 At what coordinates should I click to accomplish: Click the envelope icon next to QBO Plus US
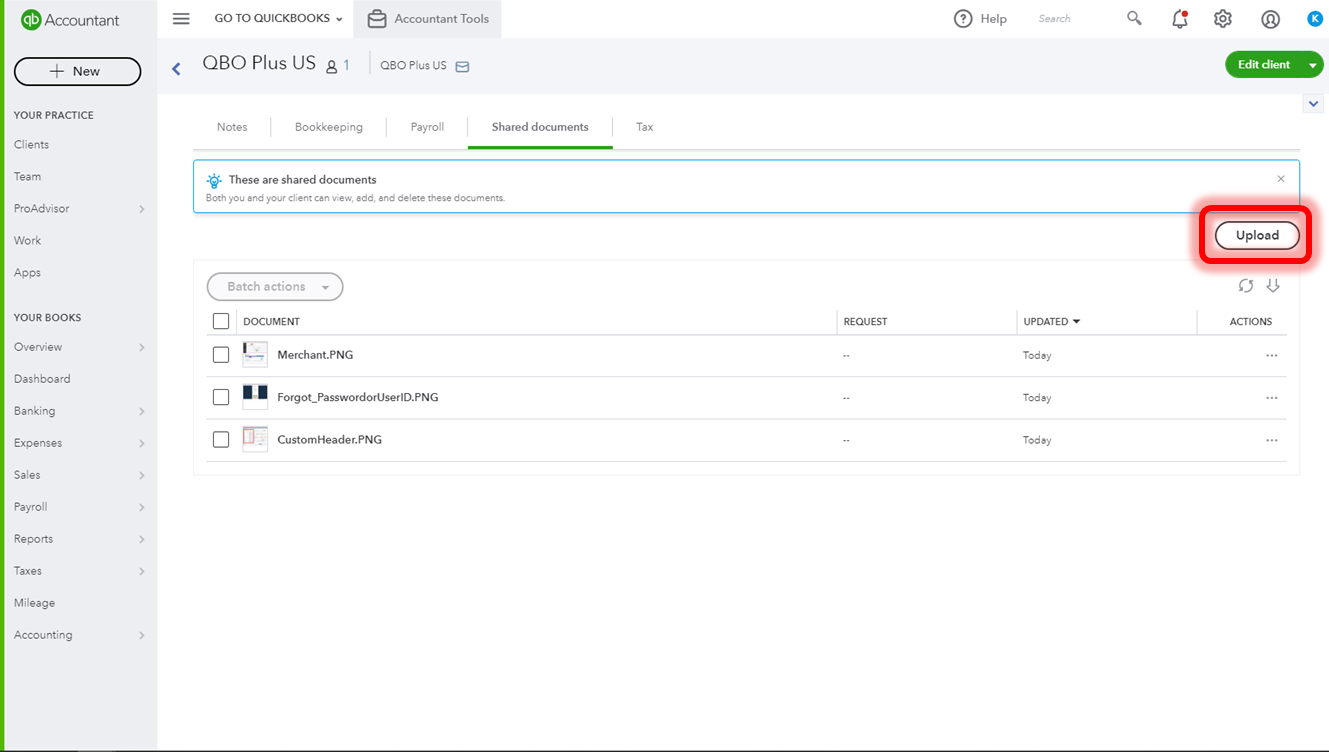click(x=461, y=65)
